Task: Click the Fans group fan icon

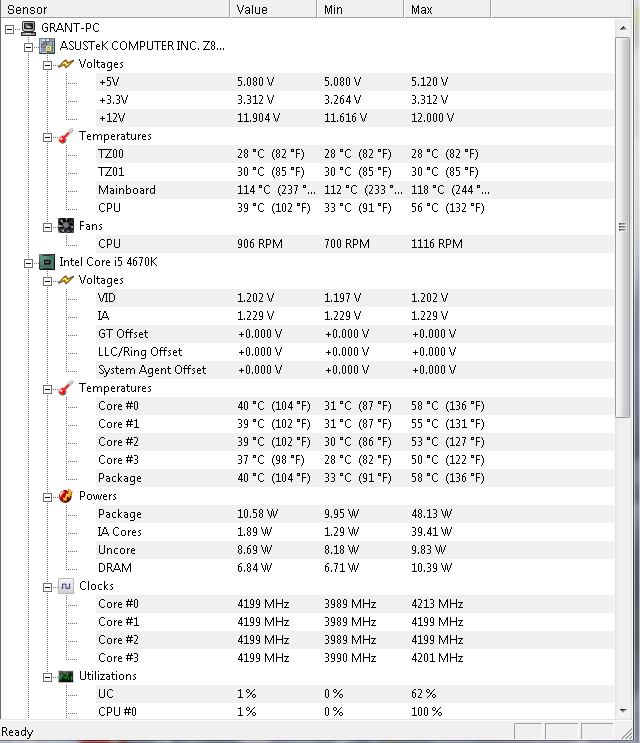Action: 66,226
